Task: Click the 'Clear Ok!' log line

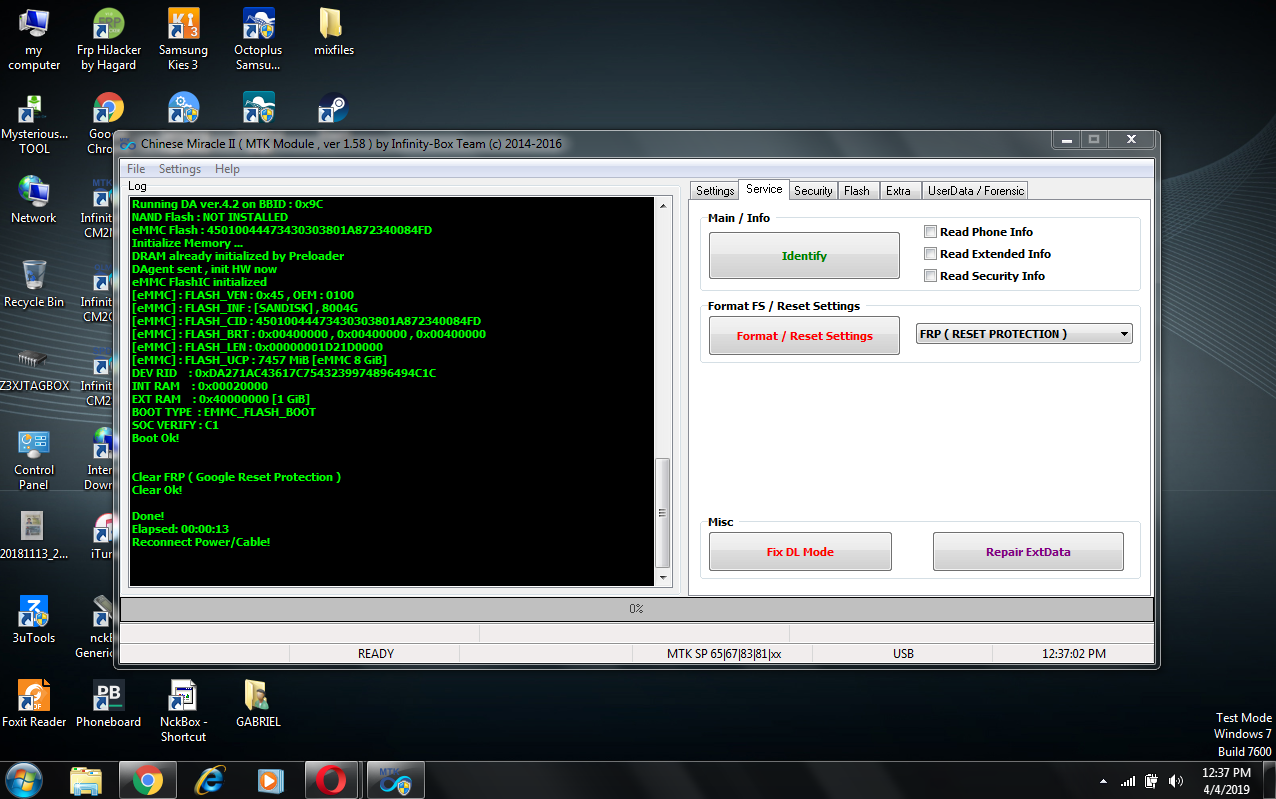Action: (157, 490)
